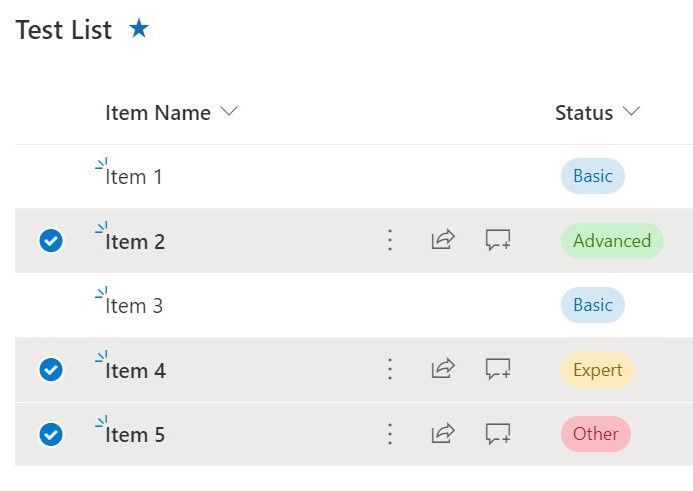The image size is (693, 491).
Task: Expand the Item Name column dropdown
Action: click(229, 112)
